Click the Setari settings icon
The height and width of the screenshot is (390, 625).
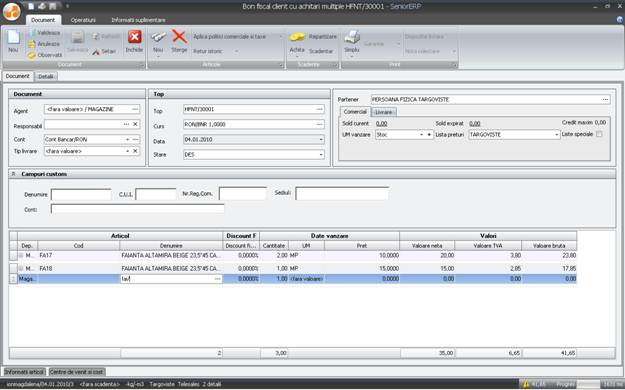click(96, 52)
